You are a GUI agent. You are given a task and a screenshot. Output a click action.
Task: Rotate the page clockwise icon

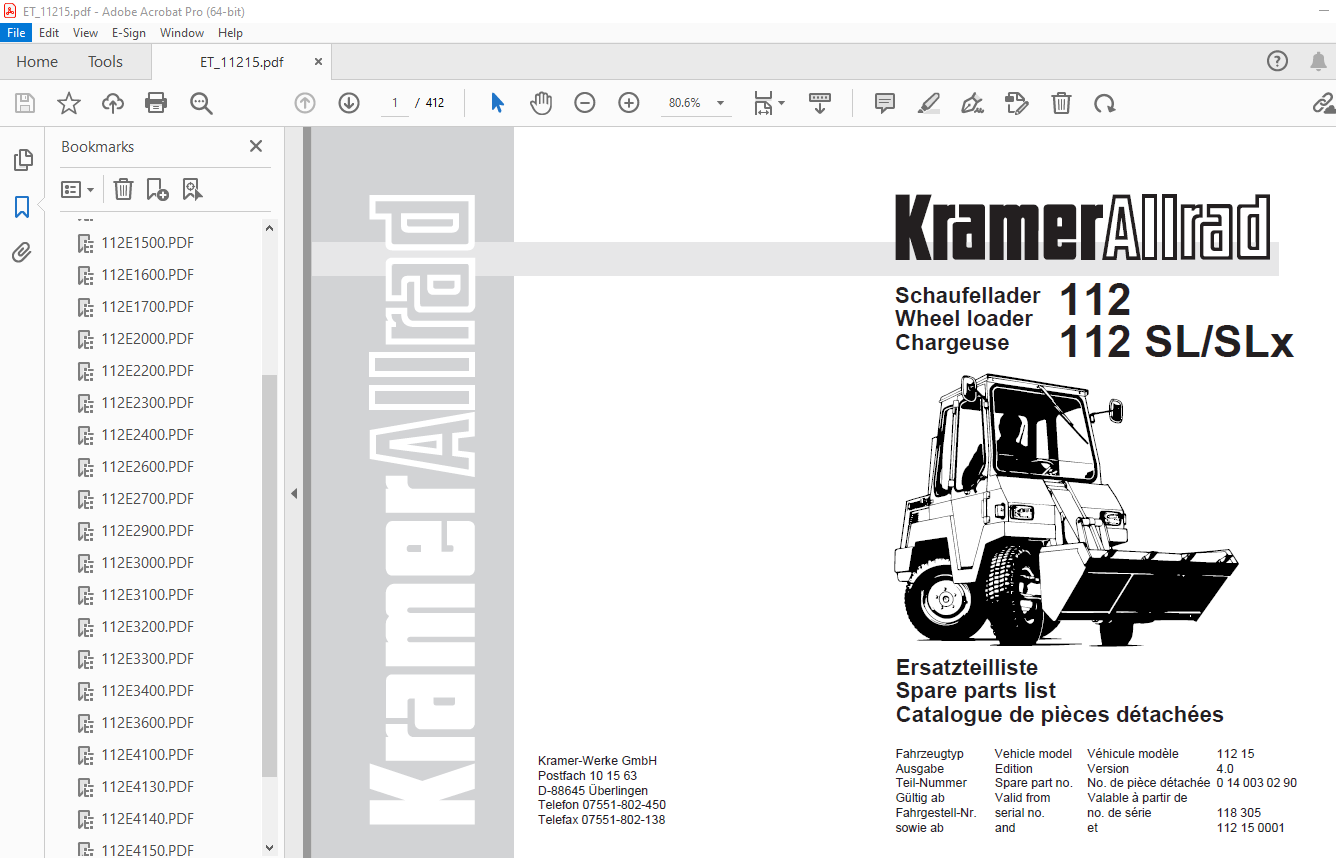tap(1104, 103)
